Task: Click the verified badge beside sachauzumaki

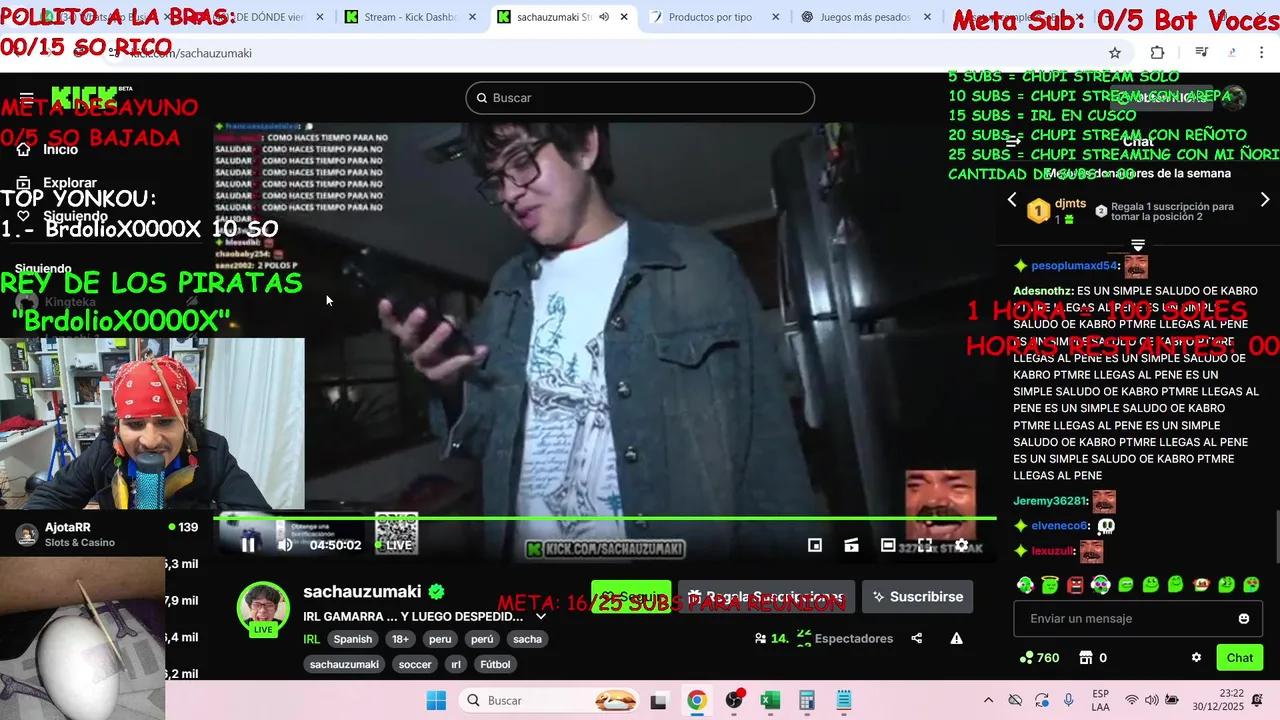Action: click(x=437, y=592)
